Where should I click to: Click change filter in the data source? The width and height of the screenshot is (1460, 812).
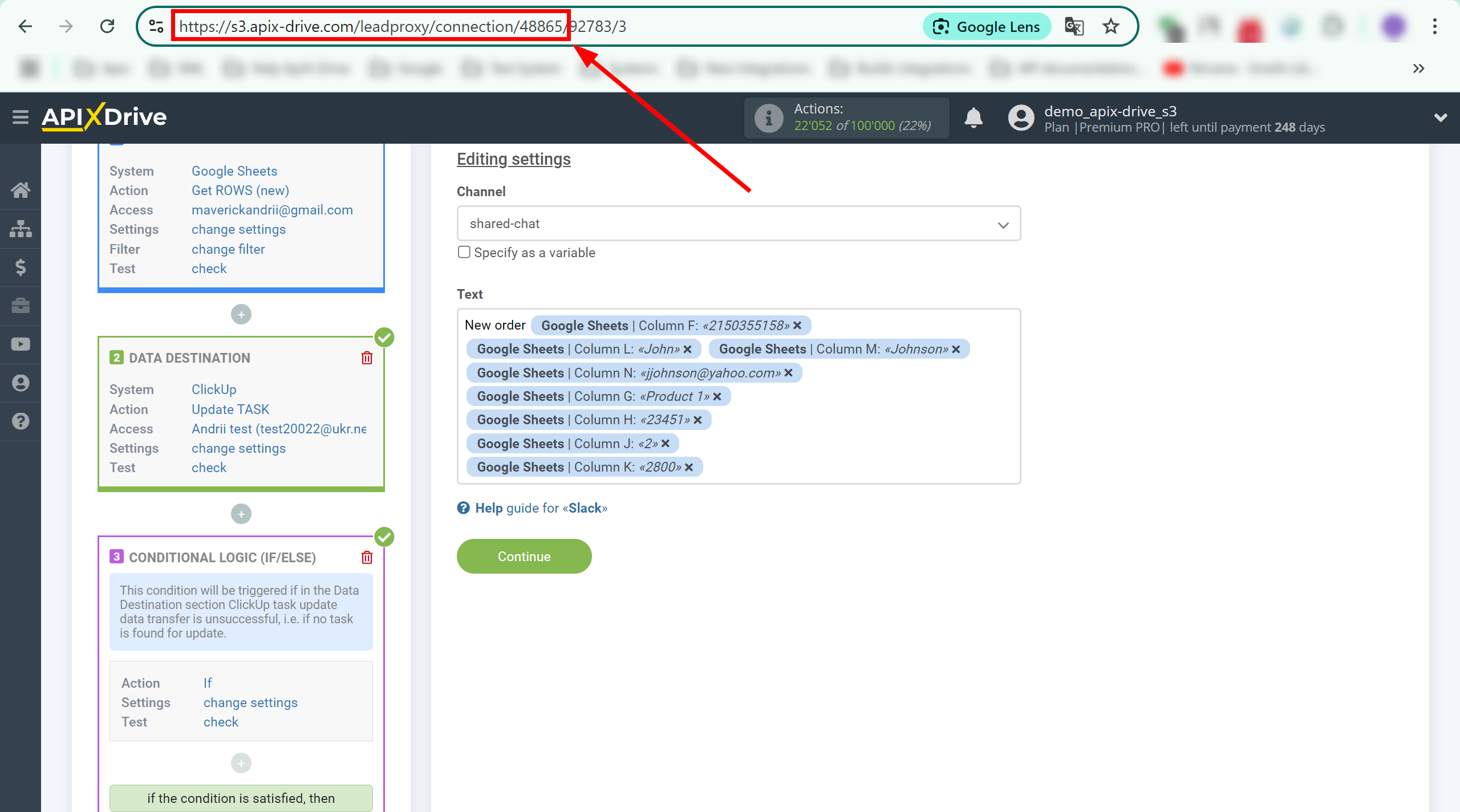[x=228, y=249]
